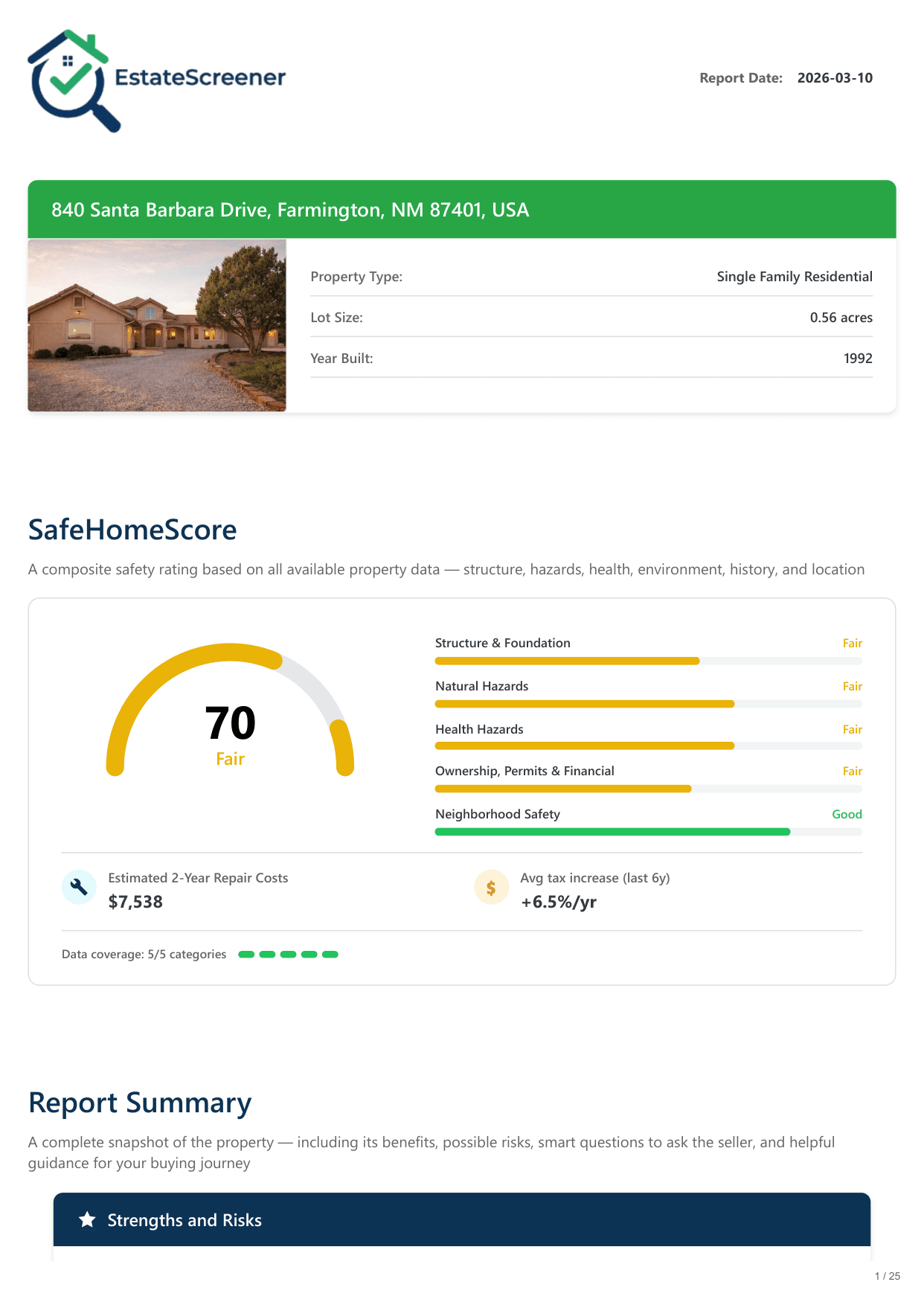The height and width of the screenshot is (1305, 924).
Task: Click the 1992 year built value
Action: 858,359
